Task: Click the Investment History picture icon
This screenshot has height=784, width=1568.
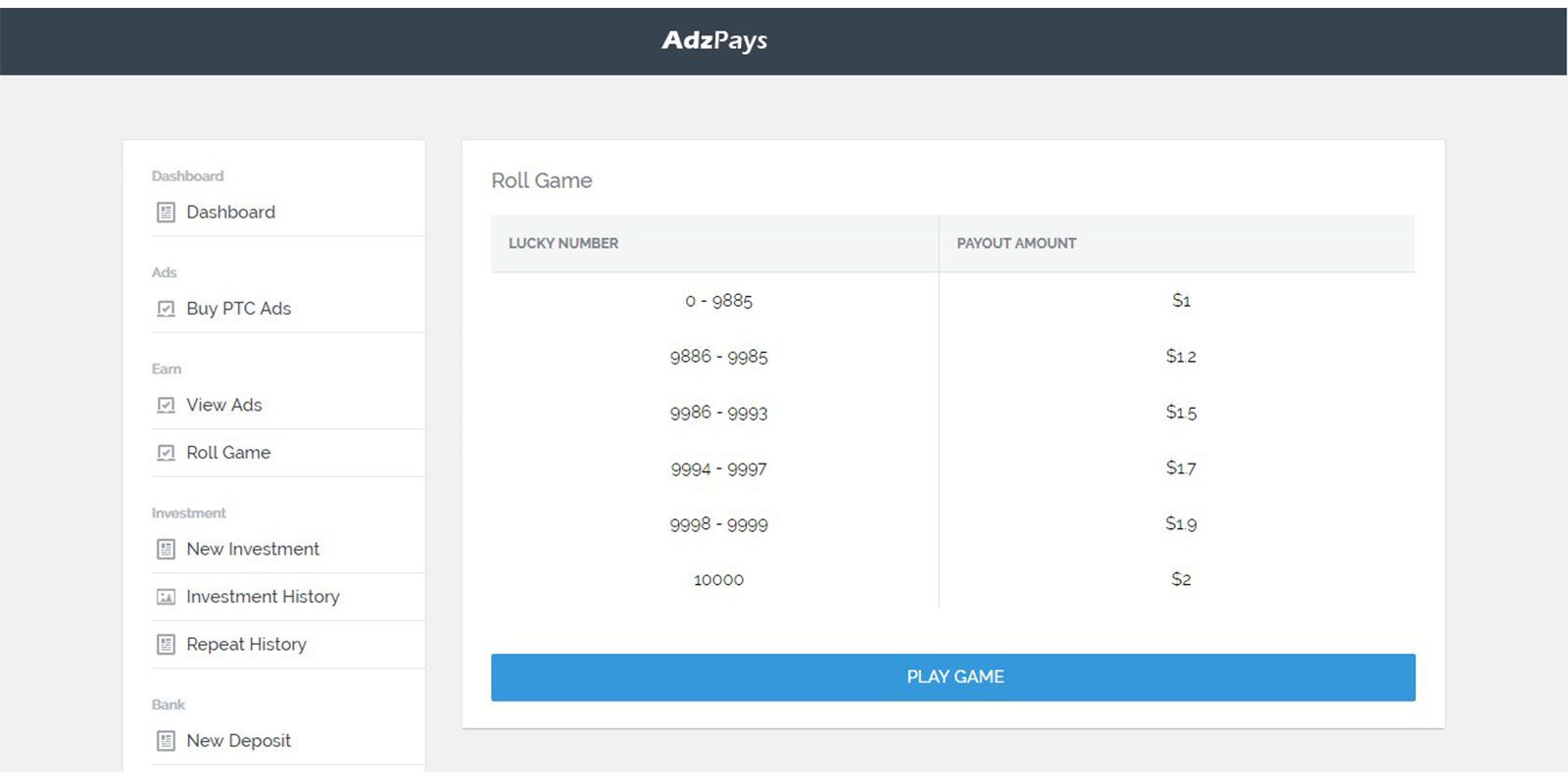Action: coord(166,597)
